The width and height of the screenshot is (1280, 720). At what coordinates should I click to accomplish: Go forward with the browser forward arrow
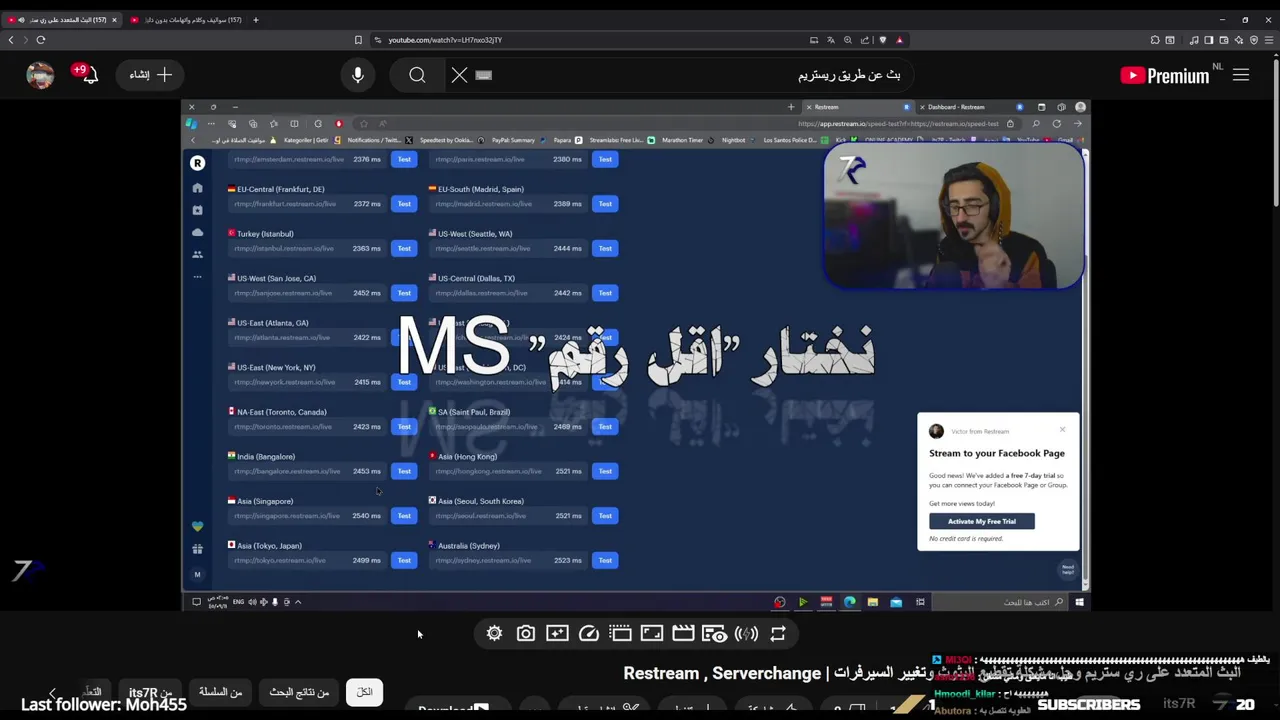click(25, 40)
